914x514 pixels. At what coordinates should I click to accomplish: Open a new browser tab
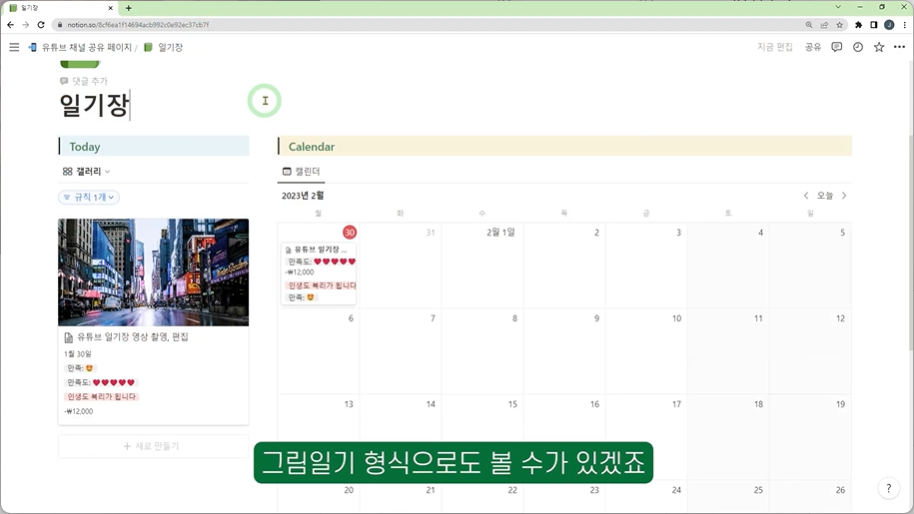(128, 8)
